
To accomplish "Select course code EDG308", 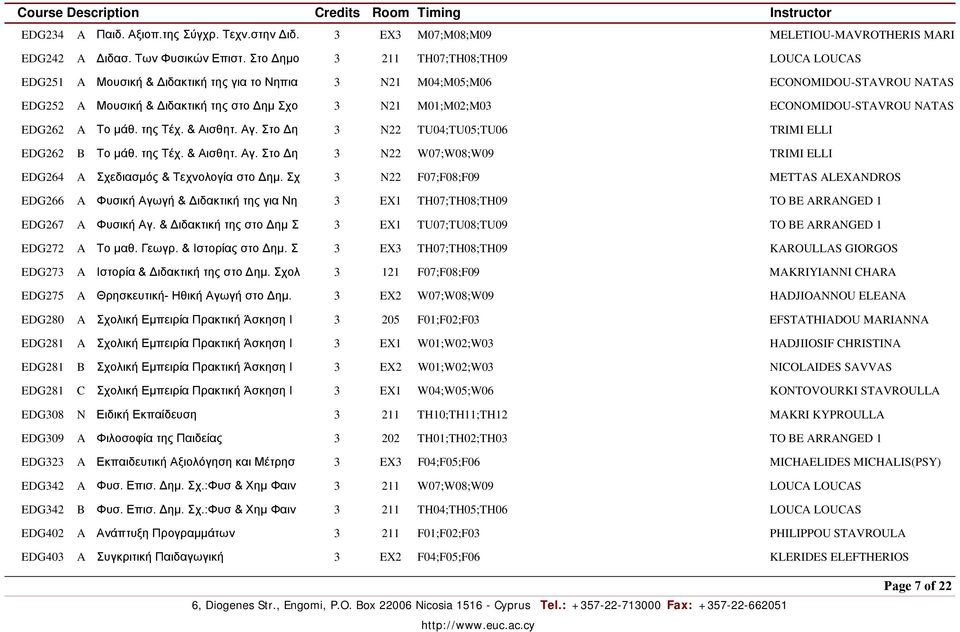I will pos(42,415).
